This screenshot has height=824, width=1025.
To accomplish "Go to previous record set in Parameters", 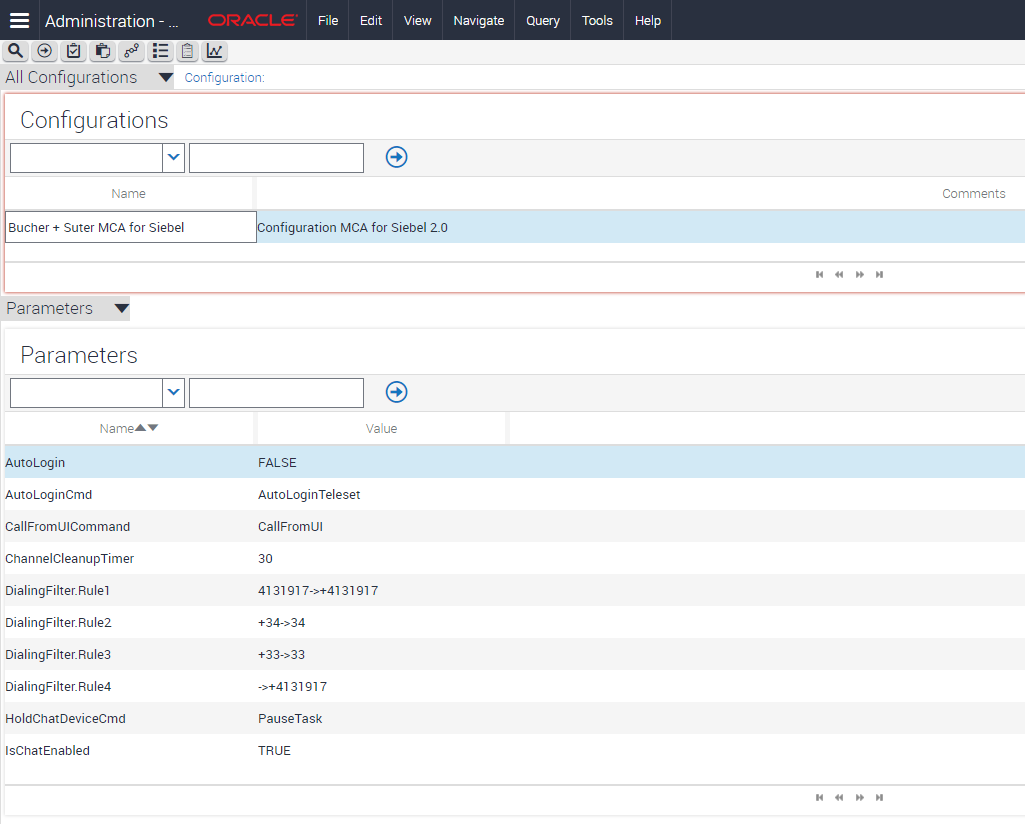I will [x=839, y=797].
